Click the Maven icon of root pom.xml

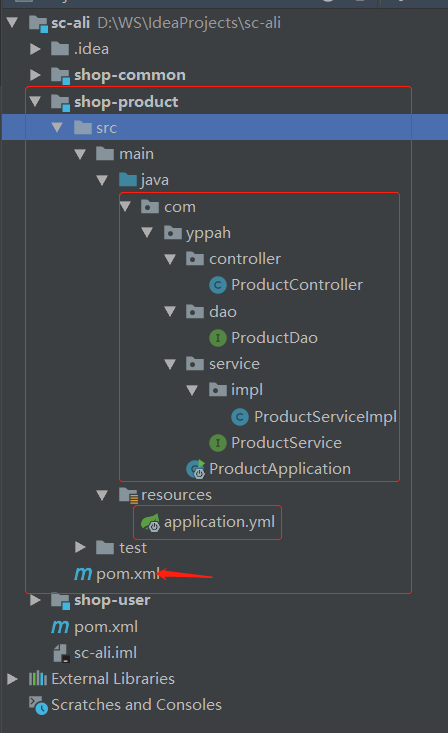[60, 627]
